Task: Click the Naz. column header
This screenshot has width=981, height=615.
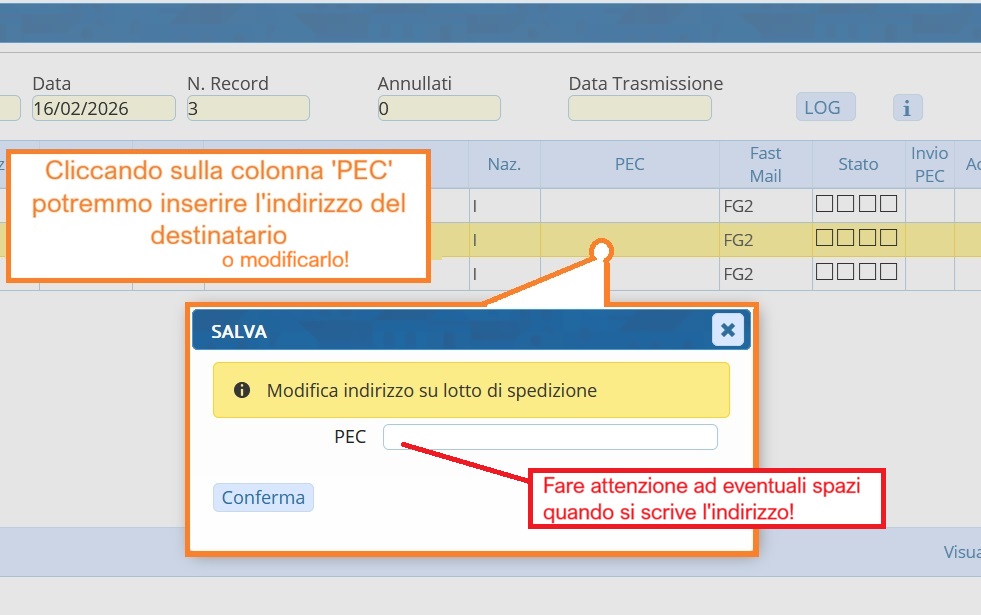Action: pos(504,164)
